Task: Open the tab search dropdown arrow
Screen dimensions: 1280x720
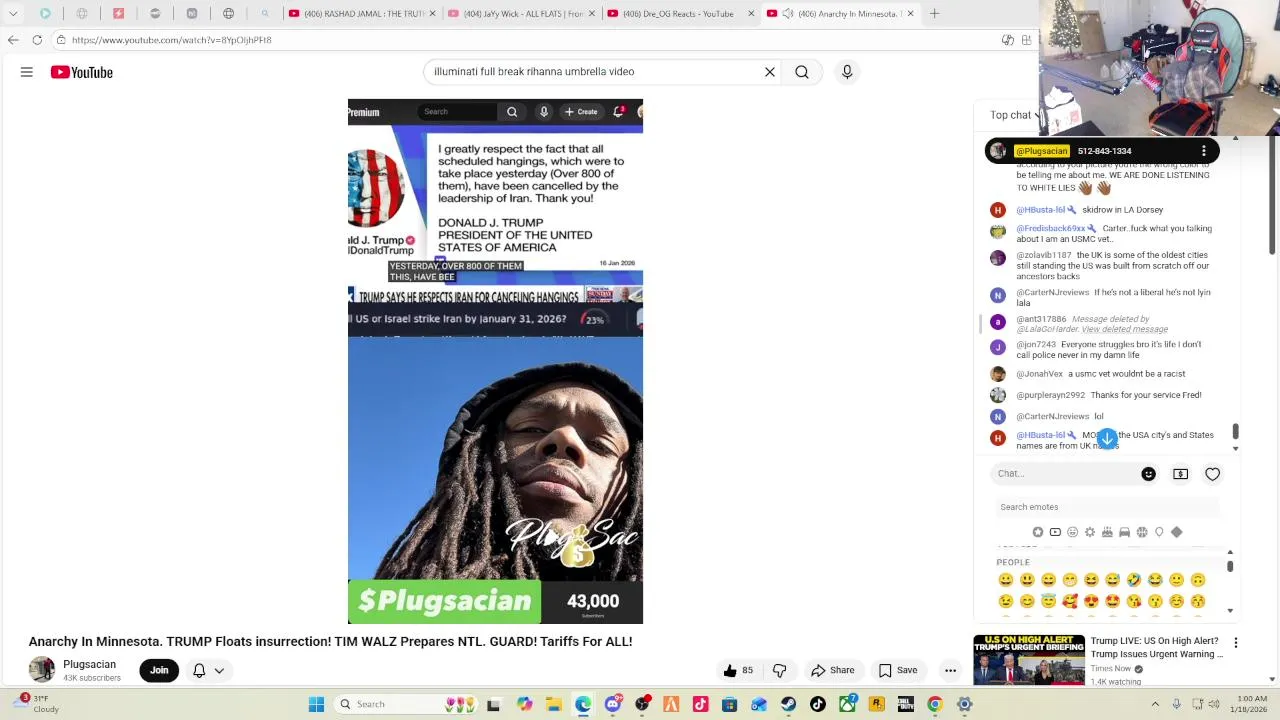Action: point(13,13)
